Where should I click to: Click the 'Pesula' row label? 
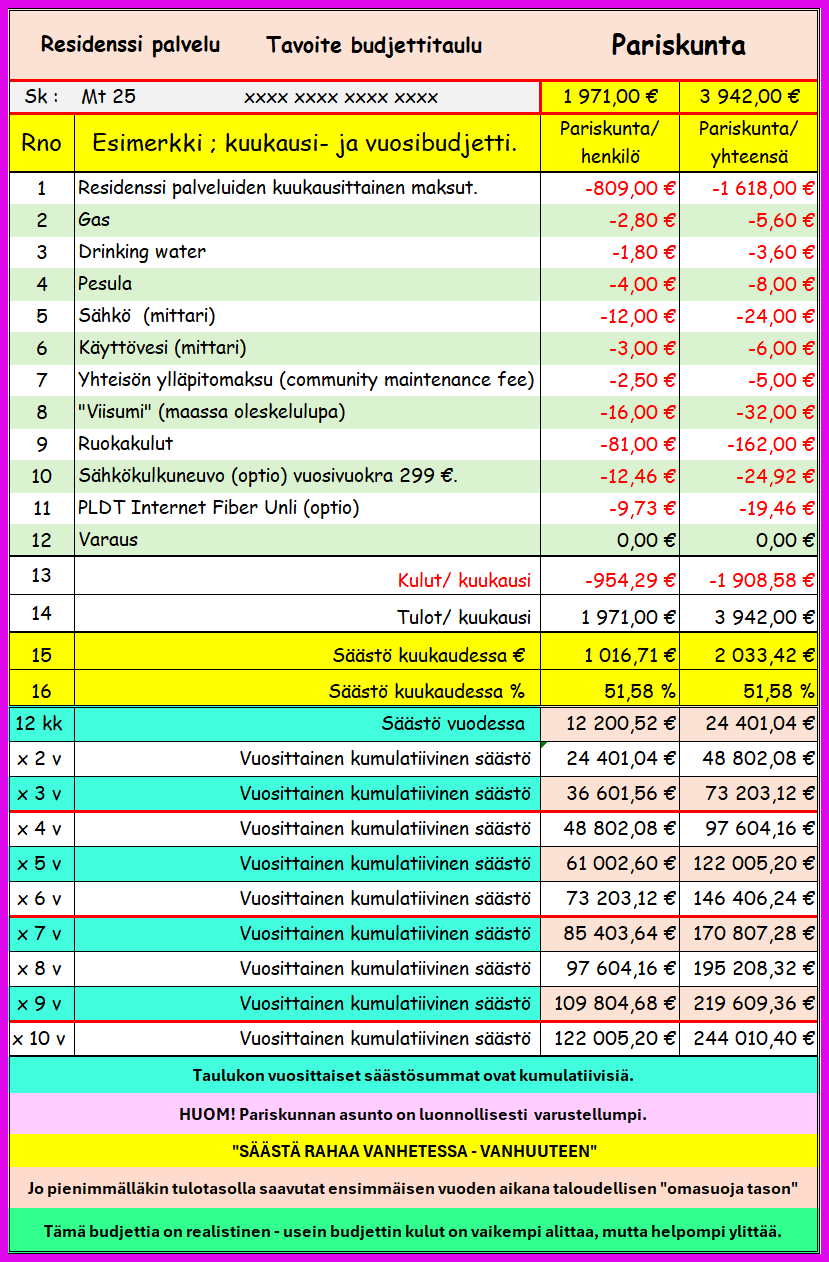[105, 284]
